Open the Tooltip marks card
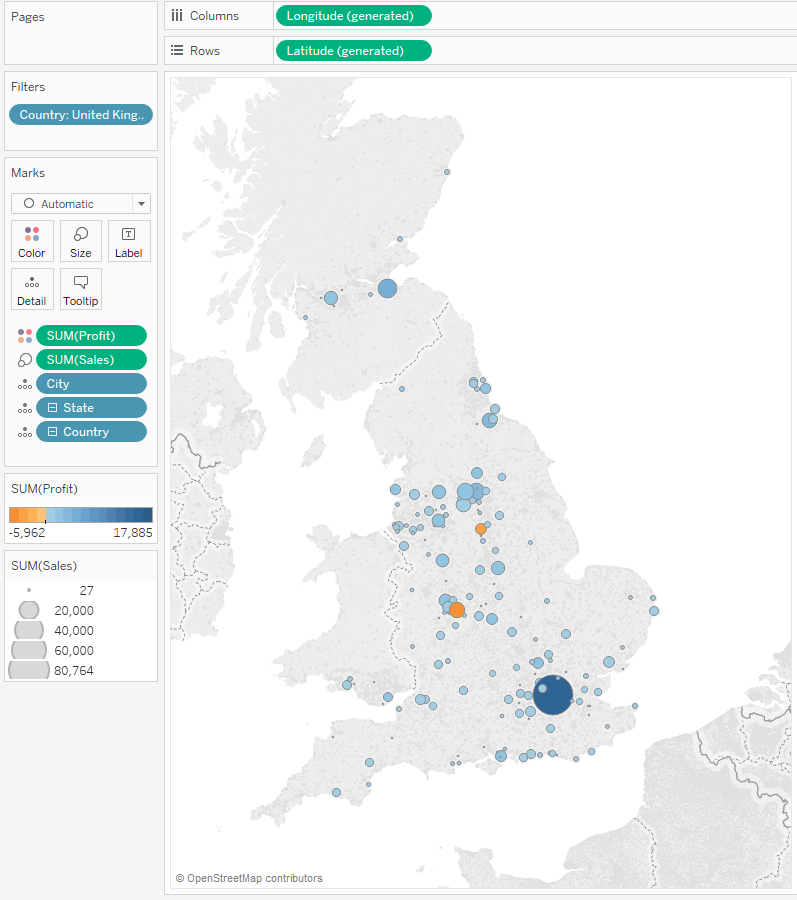This screenshot has width=797, height=900. (81, 289)
